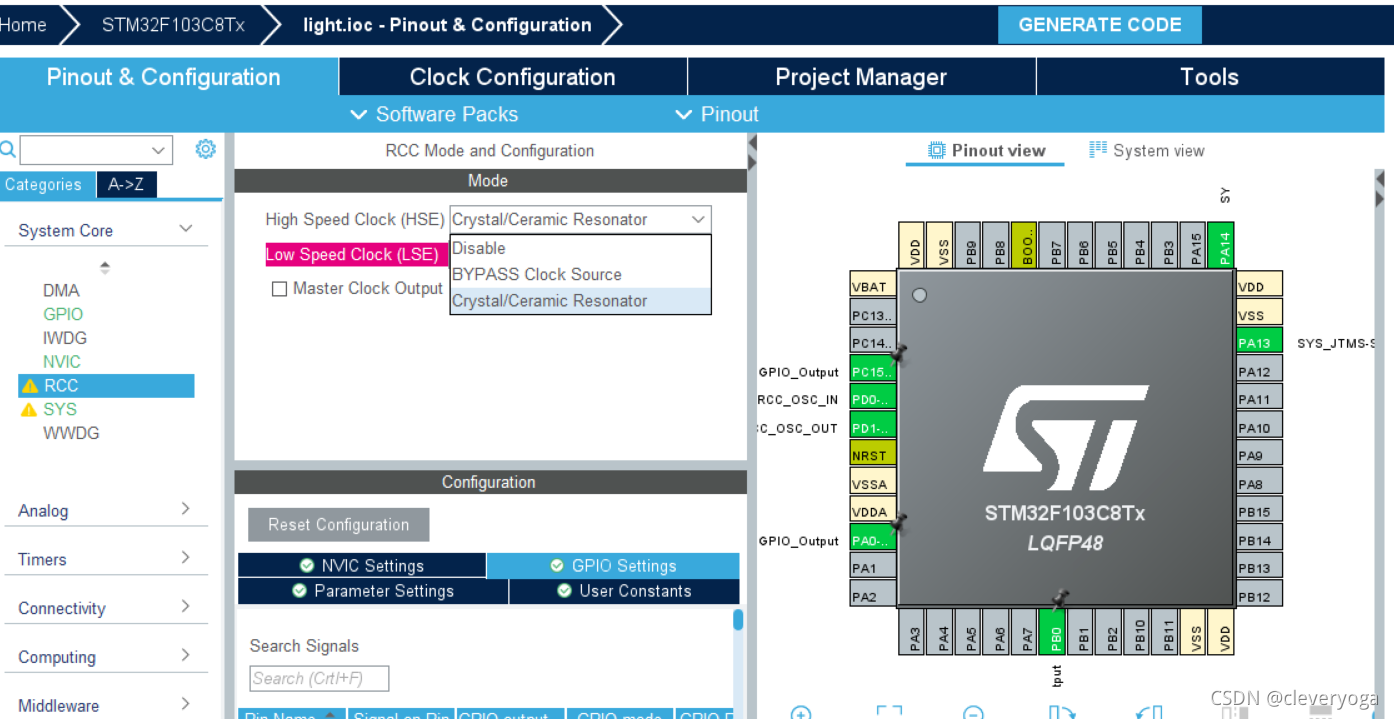Enable the Master Clock Output checkbox

click(x=280, y=289)
